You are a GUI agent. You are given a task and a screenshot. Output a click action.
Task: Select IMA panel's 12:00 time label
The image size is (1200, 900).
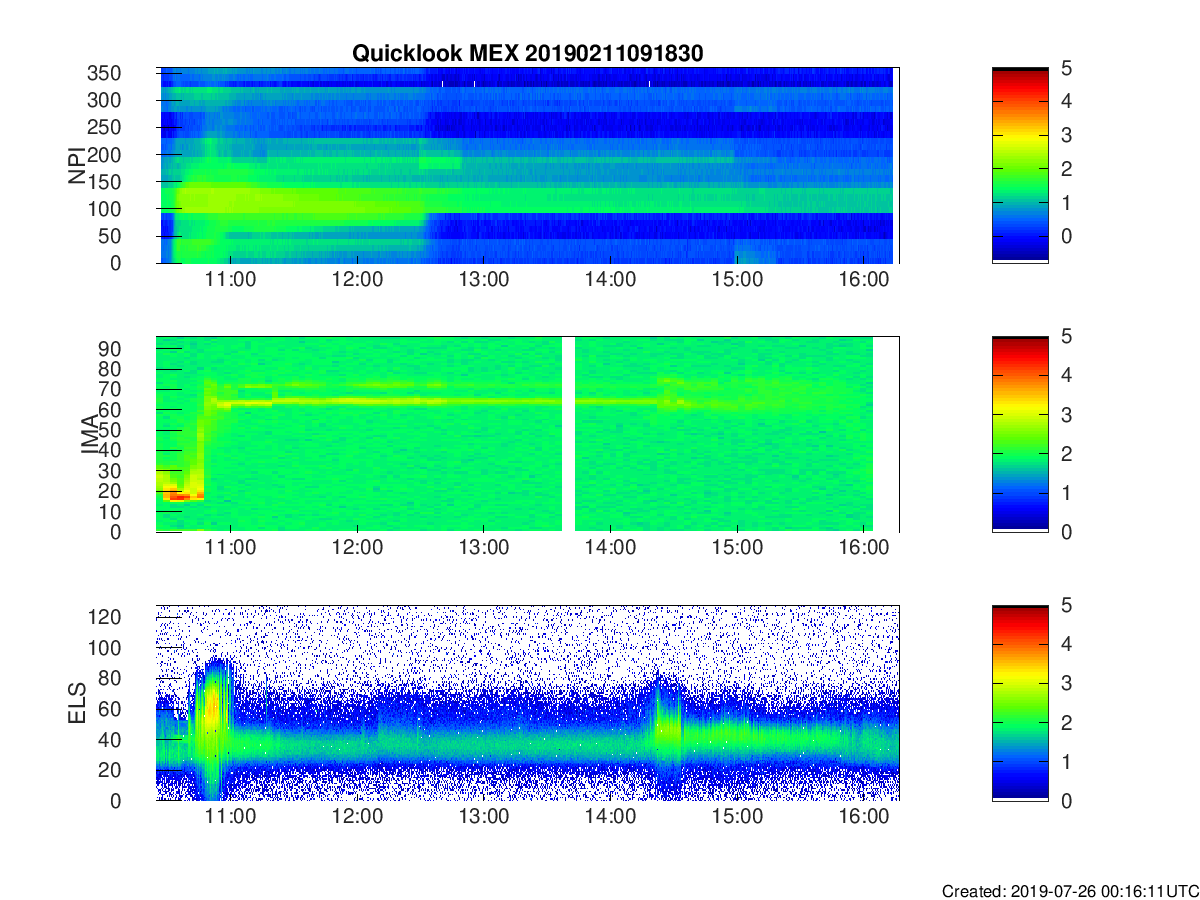(x=357, y=548)
